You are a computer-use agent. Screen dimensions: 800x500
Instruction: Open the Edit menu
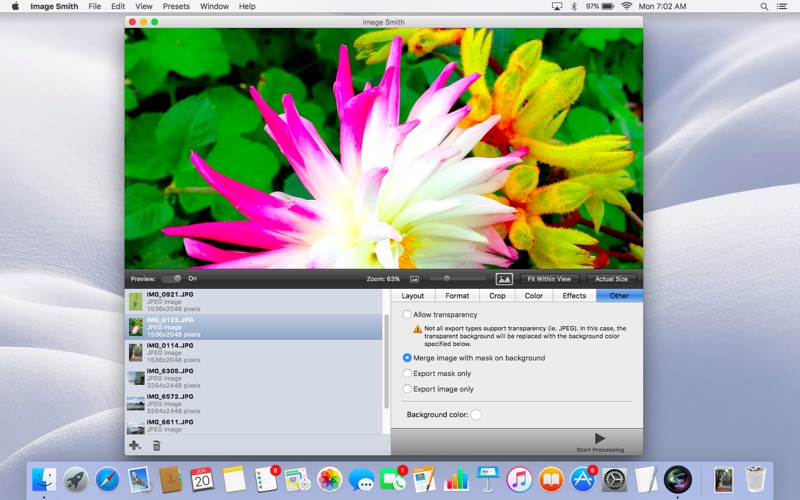click(118, 7)
